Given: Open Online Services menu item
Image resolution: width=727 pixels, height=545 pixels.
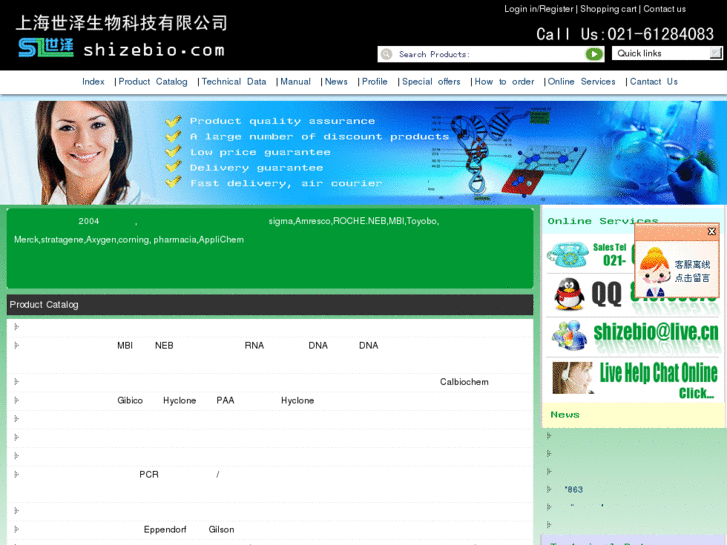Looking at the screenshot, I should coord(581,82).
